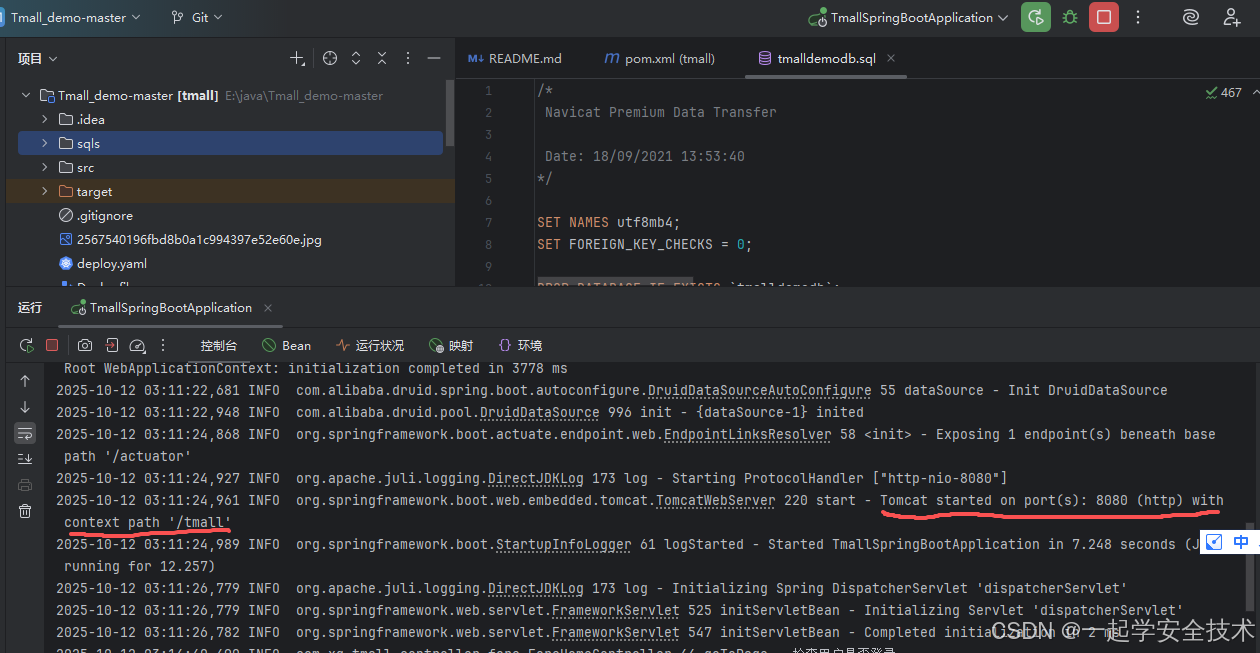This screenshot has width=1260, height=653.
Task: Stop the app using the red top toolbar button
Action: (1104, 17)
